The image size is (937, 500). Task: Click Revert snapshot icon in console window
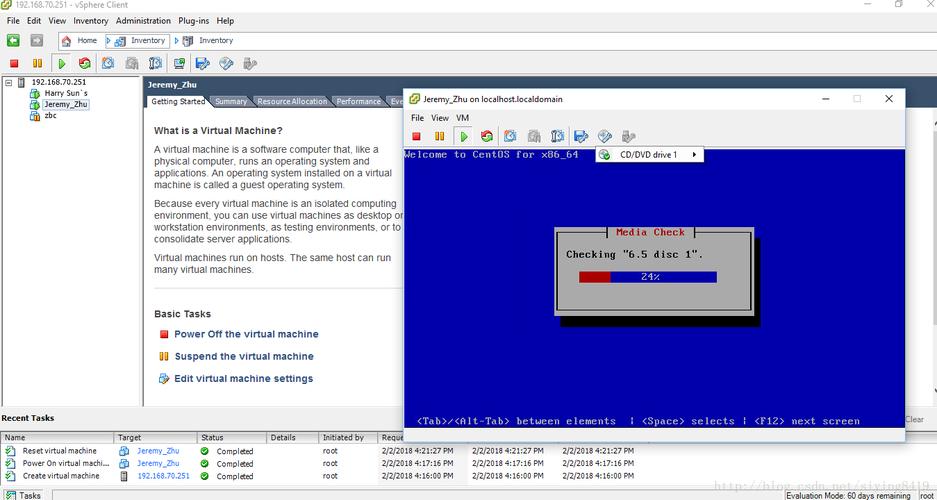pos(534,136)
